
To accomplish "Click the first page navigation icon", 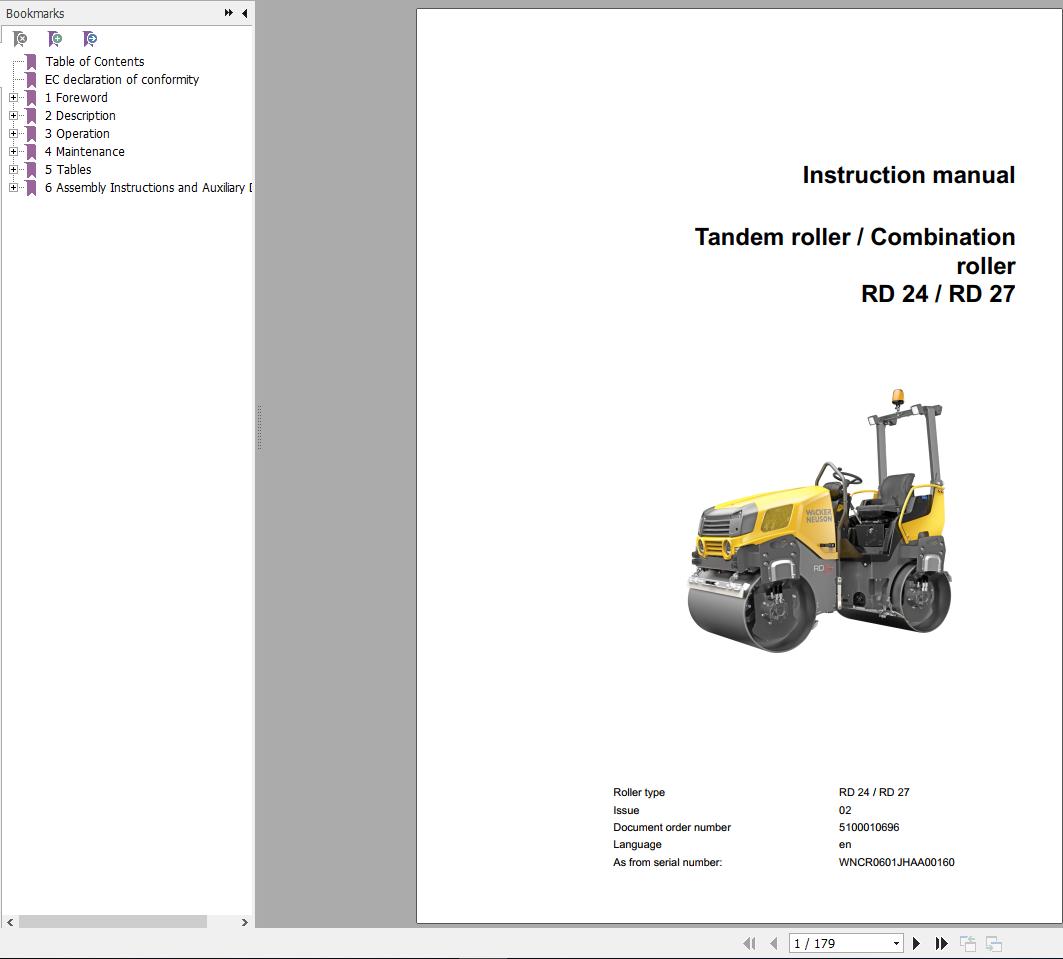I will point(749,943).
